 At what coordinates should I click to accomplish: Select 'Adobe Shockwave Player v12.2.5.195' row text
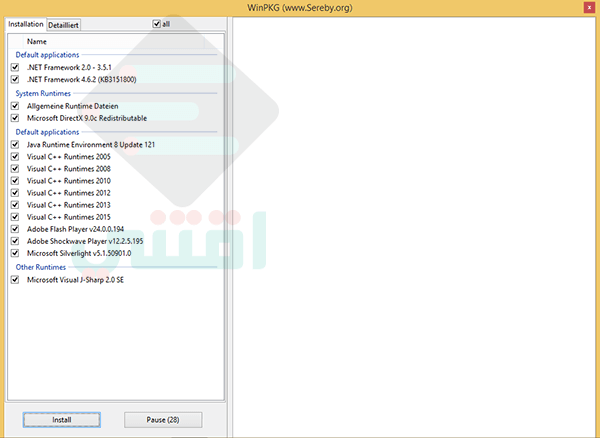coord(85,241)
